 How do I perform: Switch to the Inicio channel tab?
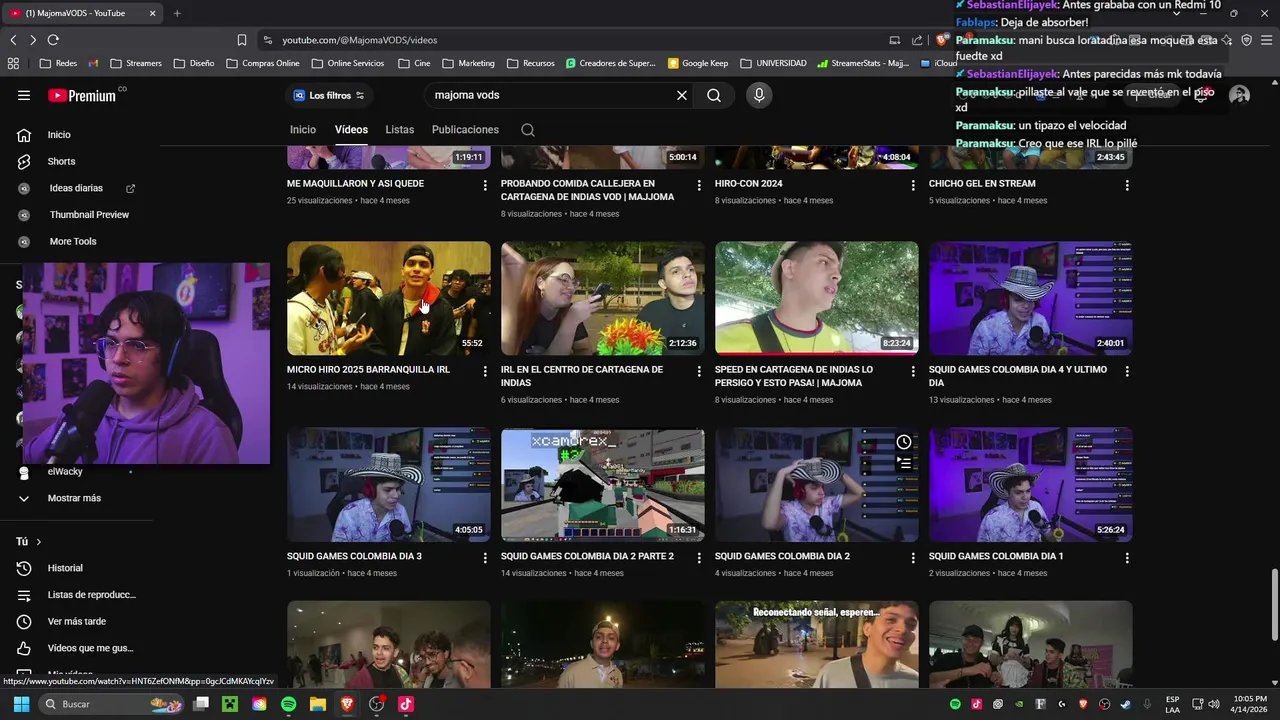(303, 130)
